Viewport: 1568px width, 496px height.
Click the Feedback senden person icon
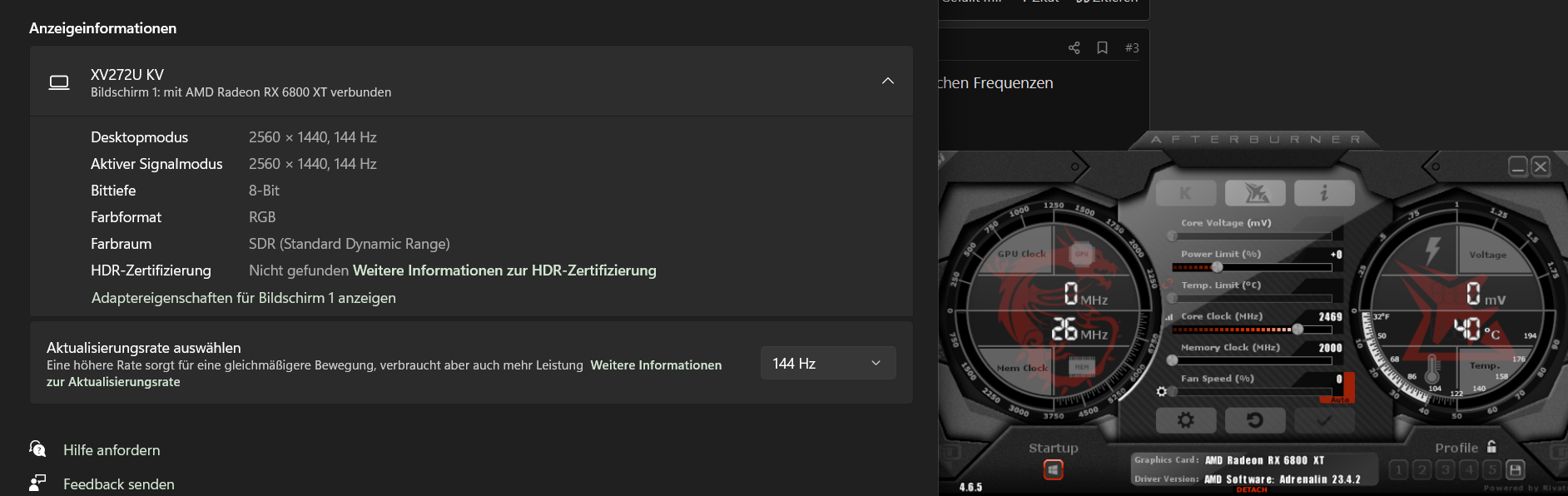click(x=37, y=483)
